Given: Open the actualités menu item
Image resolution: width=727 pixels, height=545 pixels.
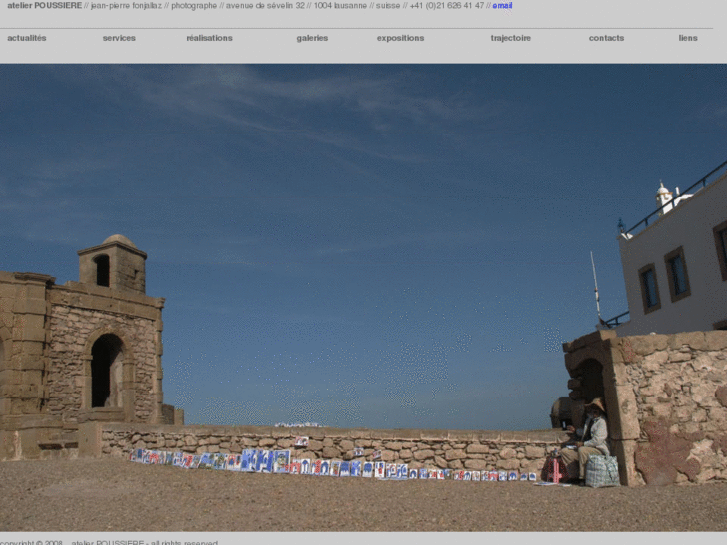Looking at the screenshot, I should tap(27, 38).
